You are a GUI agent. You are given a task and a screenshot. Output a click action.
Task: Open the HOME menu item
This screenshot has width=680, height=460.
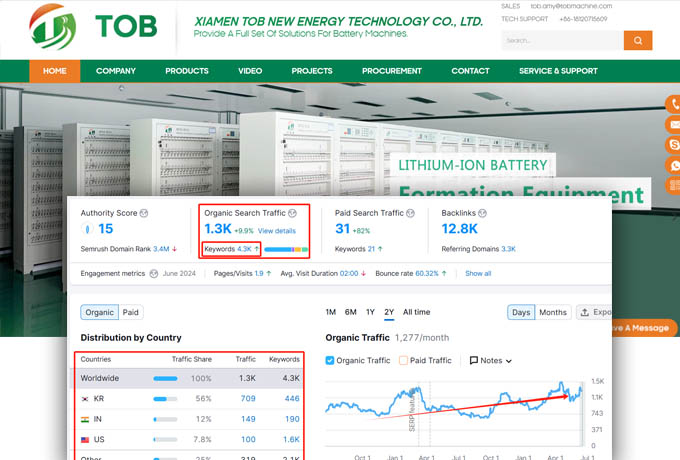point(55,71)
